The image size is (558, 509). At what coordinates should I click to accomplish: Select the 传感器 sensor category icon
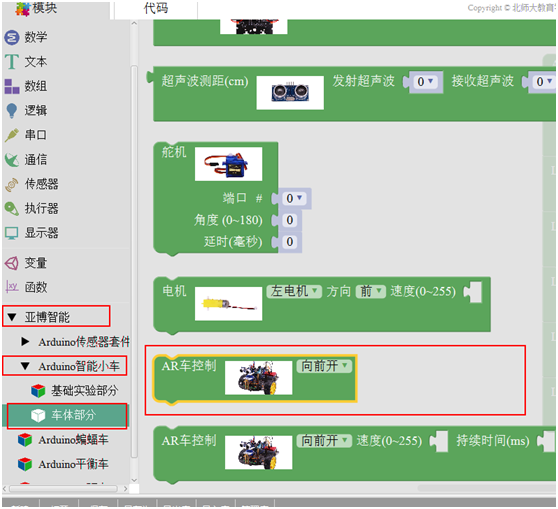click(x=12, y=184)
